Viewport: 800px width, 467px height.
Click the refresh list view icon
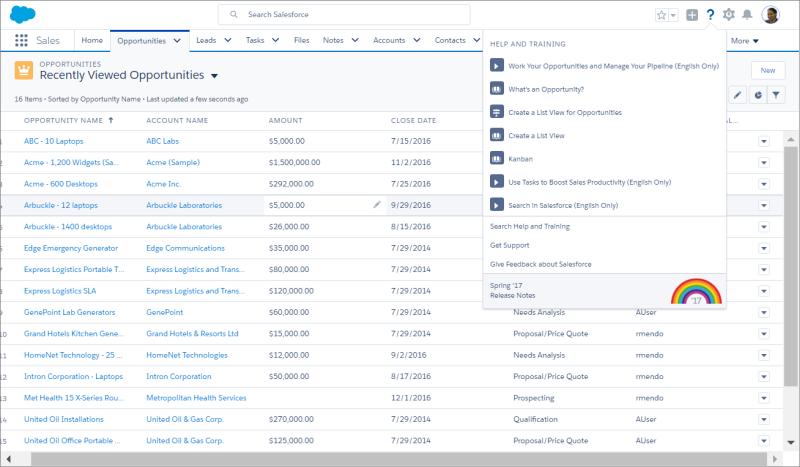click(758, 95)
